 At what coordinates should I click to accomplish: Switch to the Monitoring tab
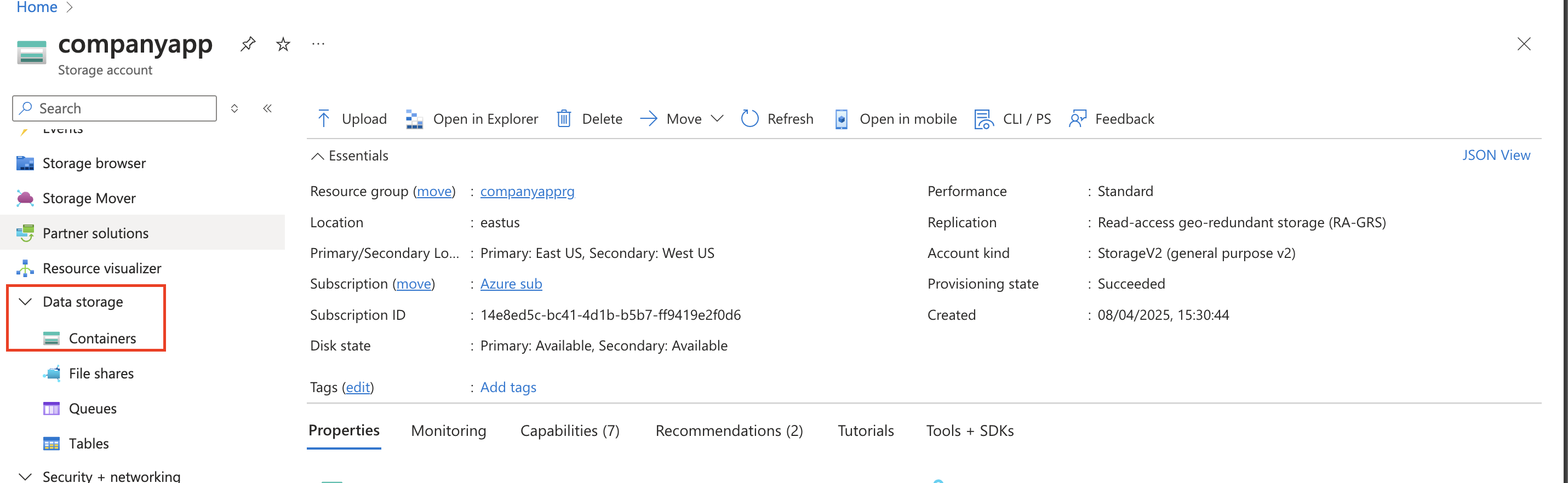pyautogui.click(x=449, y=430)
